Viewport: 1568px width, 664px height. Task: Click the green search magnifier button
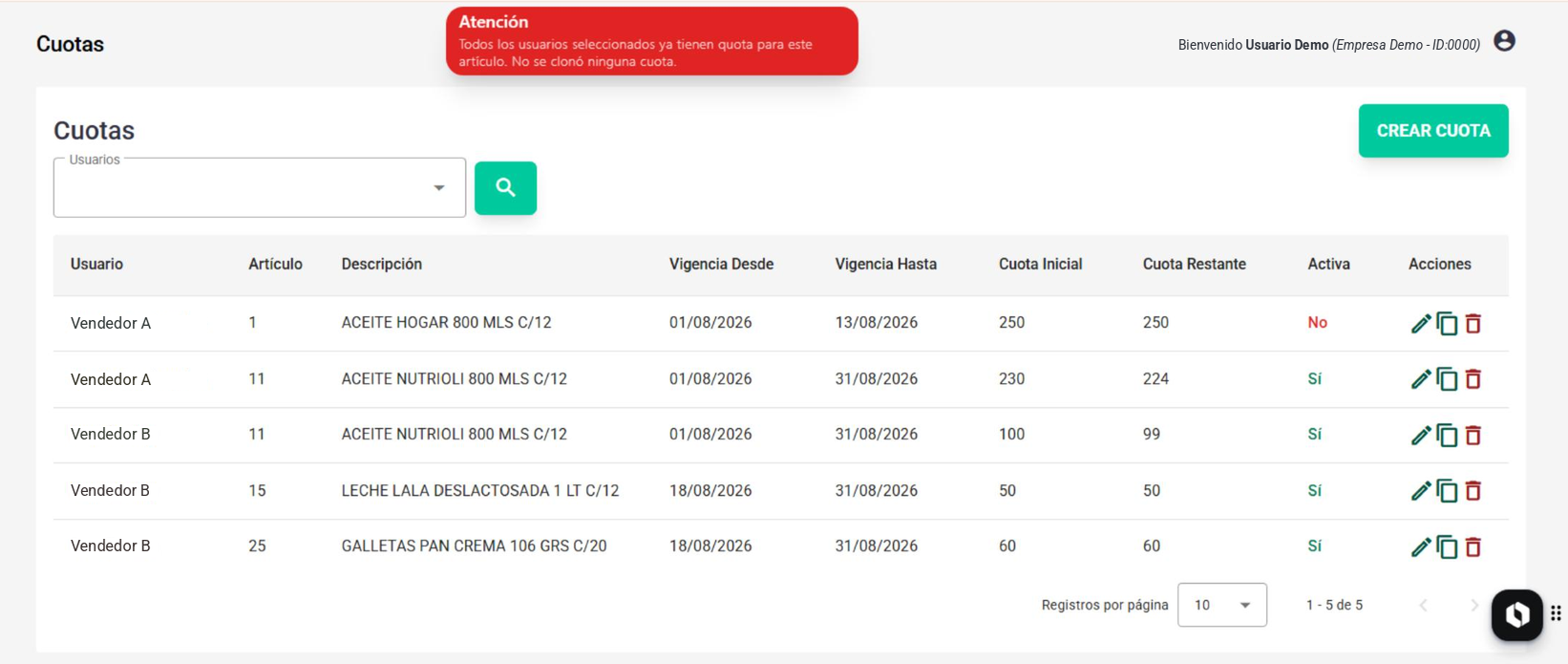coord(505,188)
